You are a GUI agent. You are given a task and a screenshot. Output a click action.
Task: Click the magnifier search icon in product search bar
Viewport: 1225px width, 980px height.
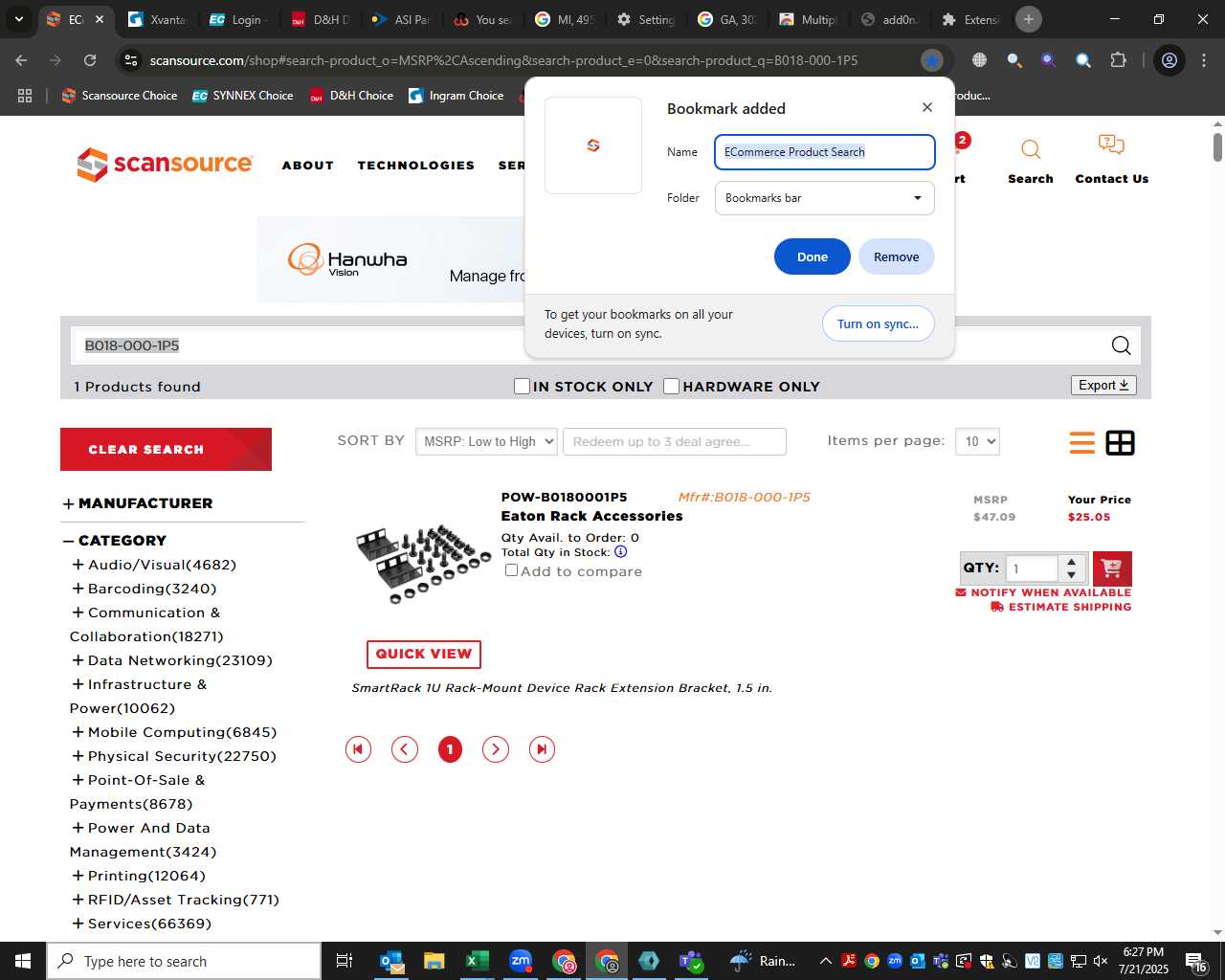pyautogui.click(x=1121, y=345)
